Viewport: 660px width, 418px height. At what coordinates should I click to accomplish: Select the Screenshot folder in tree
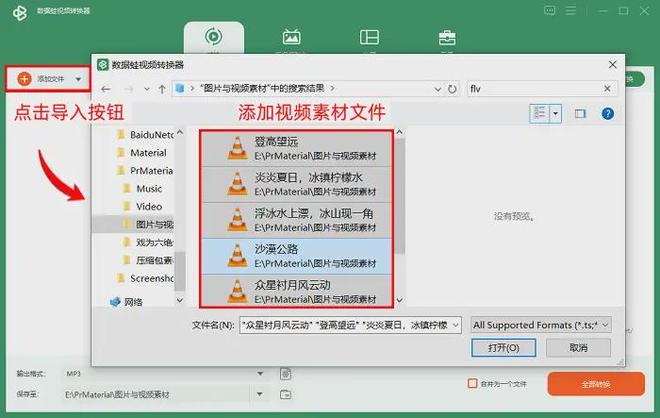point(144,278)
